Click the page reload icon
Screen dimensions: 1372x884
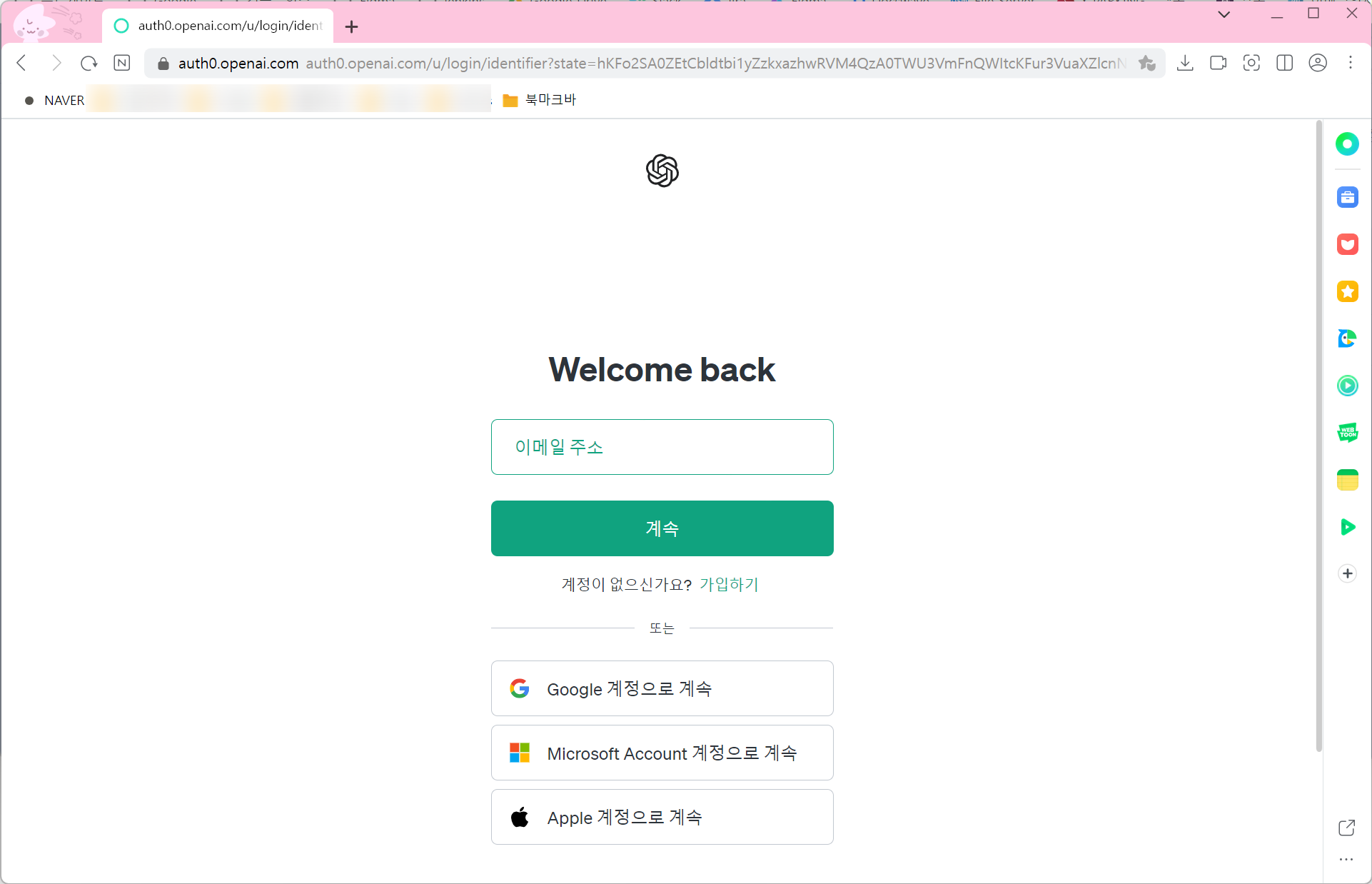(89, 63)
